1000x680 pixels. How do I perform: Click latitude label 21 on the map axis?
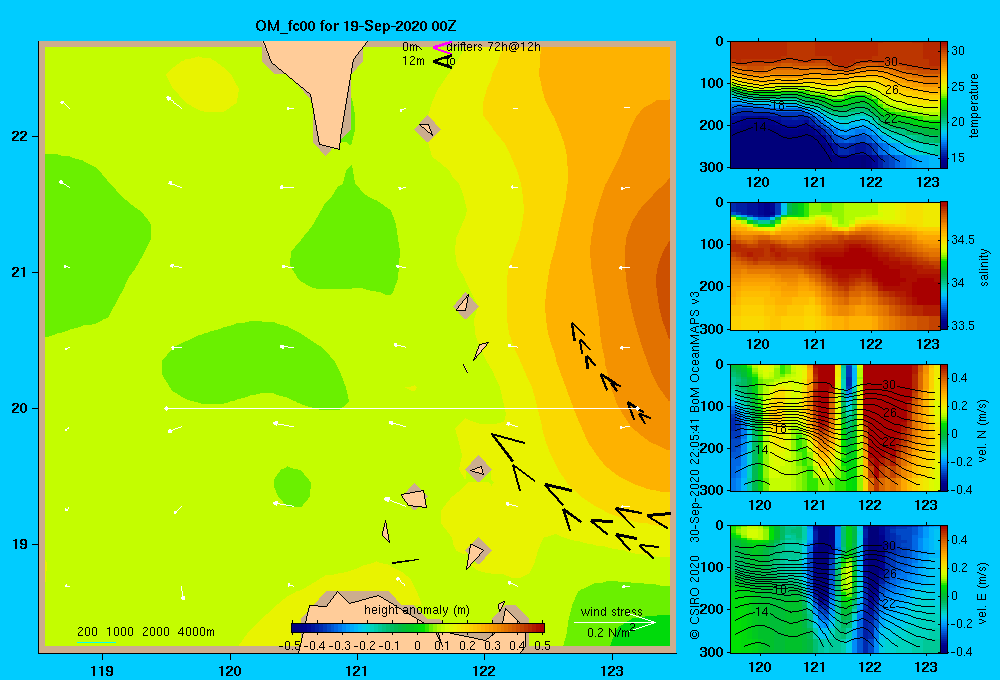(20, 272)
